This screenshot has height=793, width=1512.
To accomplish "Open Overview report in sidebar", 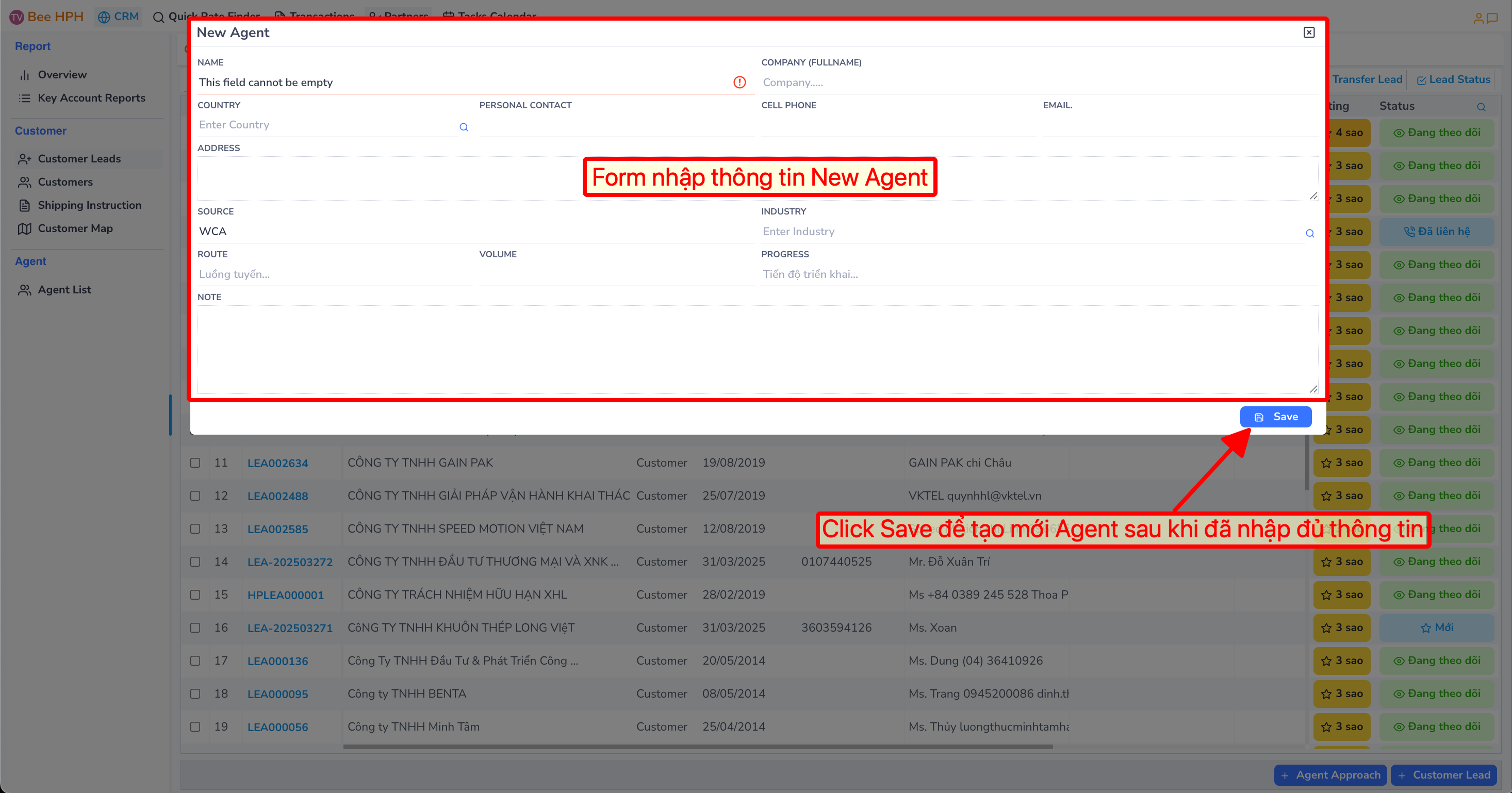I will (x=62, y=75).
